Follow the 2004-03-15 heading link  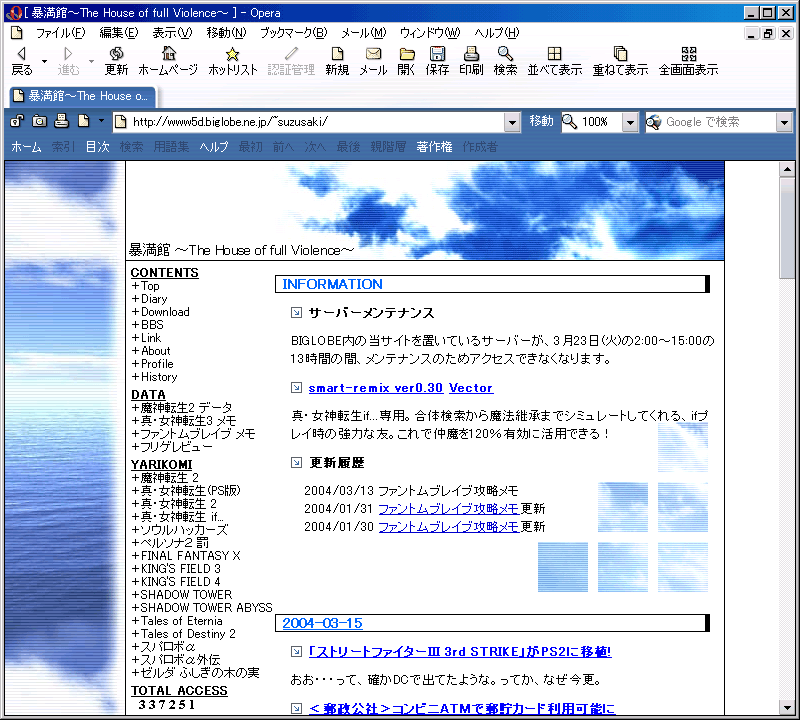[322, 623]
